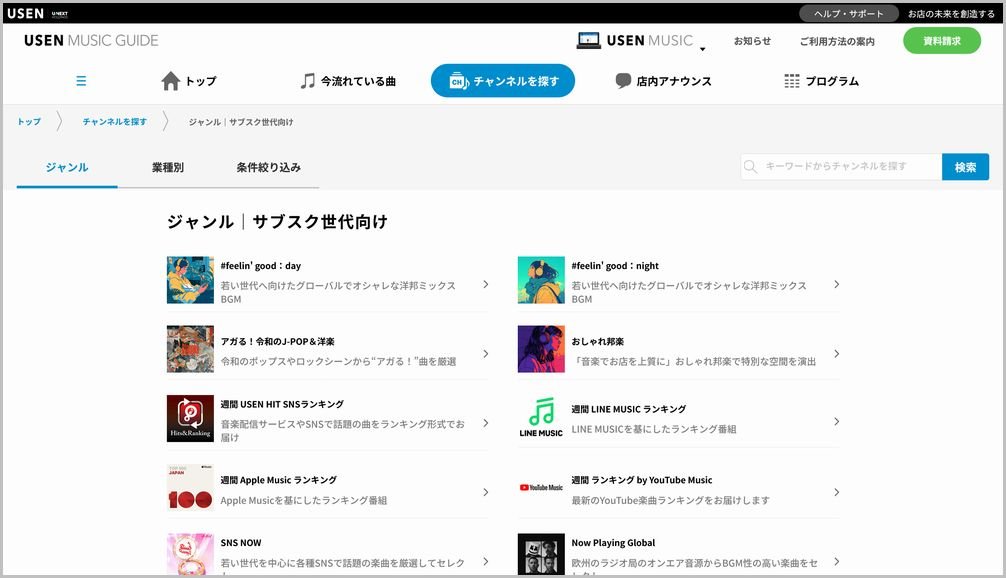The image size is (1006, 578).
Task: Open the hamburger menu icon
Action: (x=81, y=81)
